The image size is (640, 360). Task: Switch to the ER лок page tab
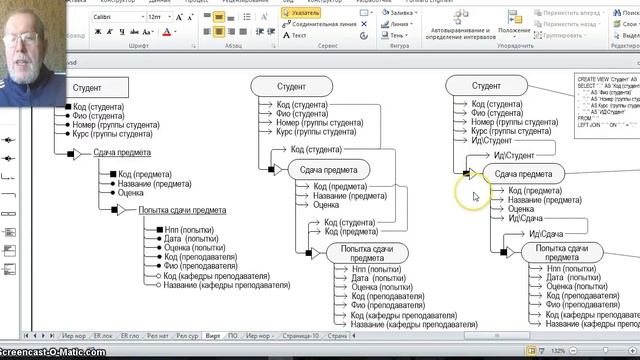103,336
